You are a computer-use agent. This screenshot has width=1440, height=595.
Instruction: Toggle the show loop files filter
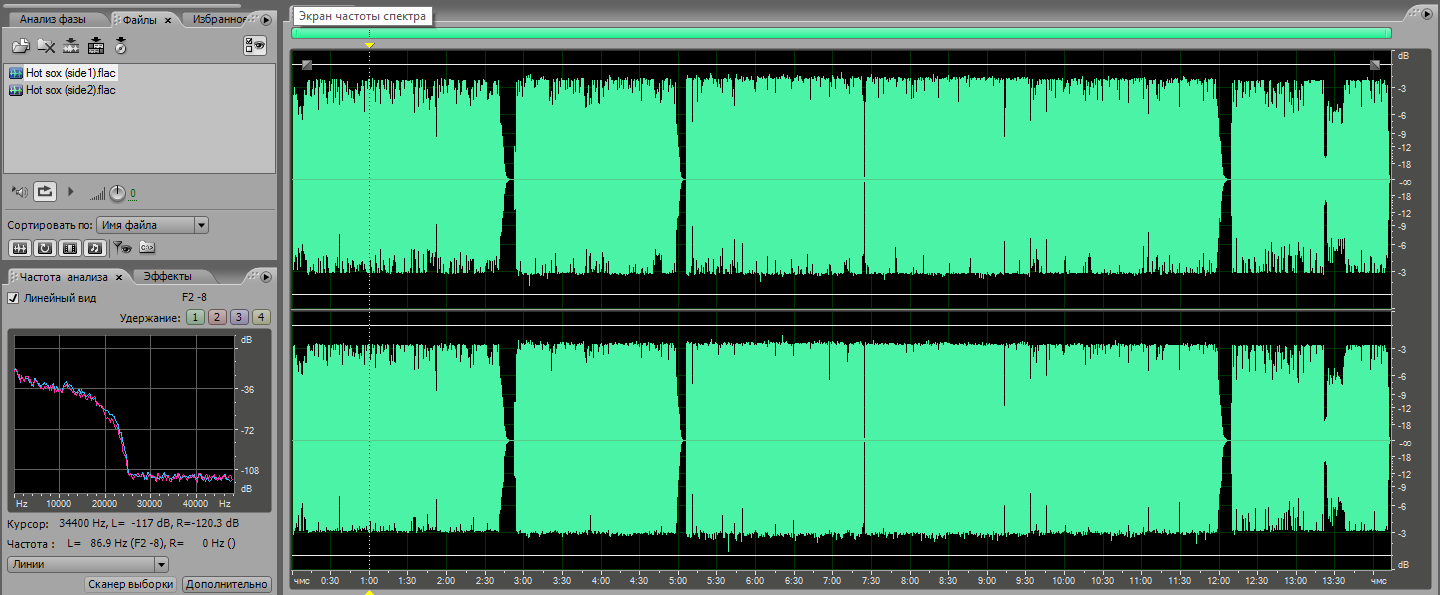click(45, 247)
